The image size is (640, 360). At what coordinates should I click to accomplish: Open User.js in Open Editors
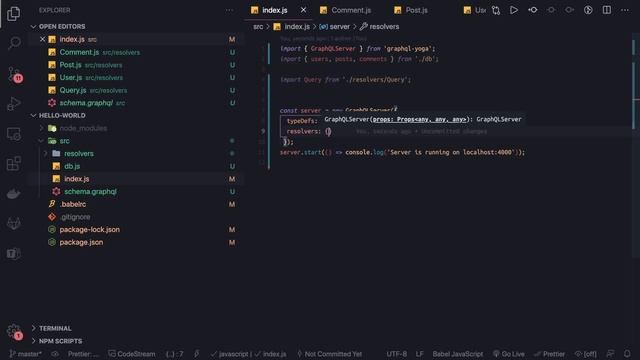pyautogui.click(x=71, y=78)
